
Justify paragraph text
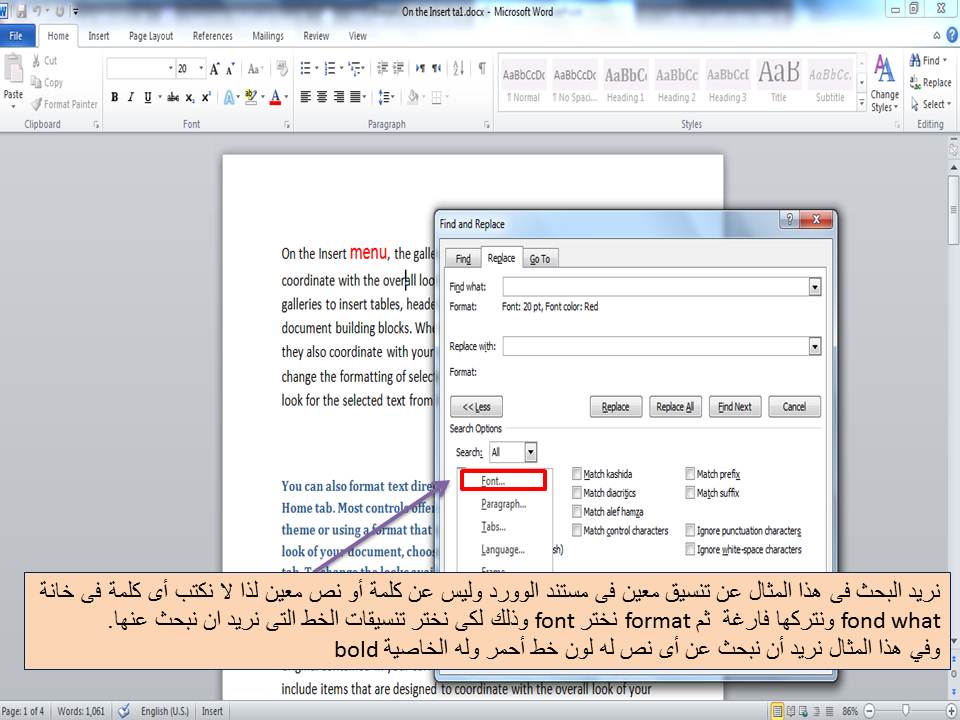pyautogui.click(x=354, y=97)
